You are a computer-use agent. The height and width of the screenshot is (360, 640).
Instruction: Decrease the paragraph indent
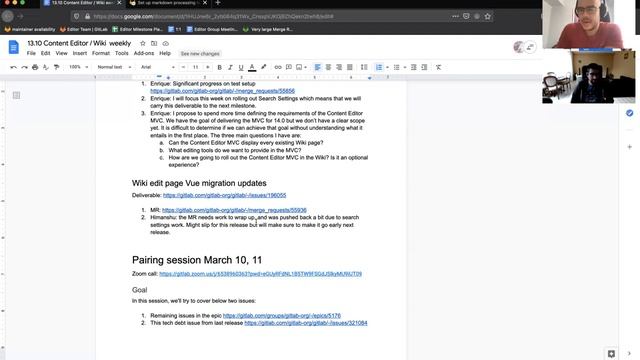pyautogui.click(x=413, y=67)
